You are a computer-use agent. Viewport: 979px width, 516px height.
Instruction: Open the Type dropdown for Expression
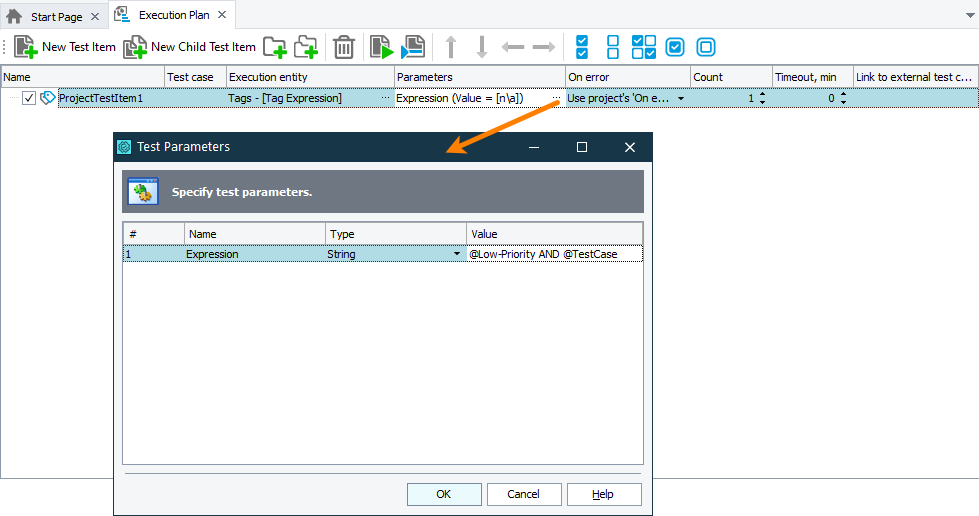click(457, 254)
